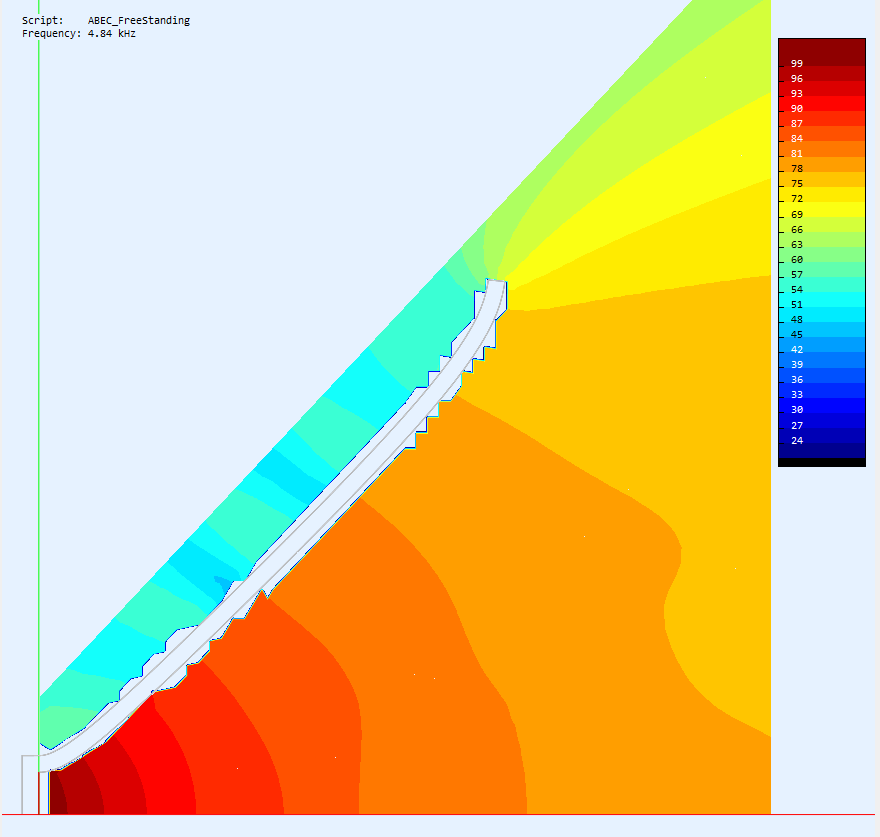Pick the 90 value in the legend
Screen dimensions: 880x837
click(796, 109)
